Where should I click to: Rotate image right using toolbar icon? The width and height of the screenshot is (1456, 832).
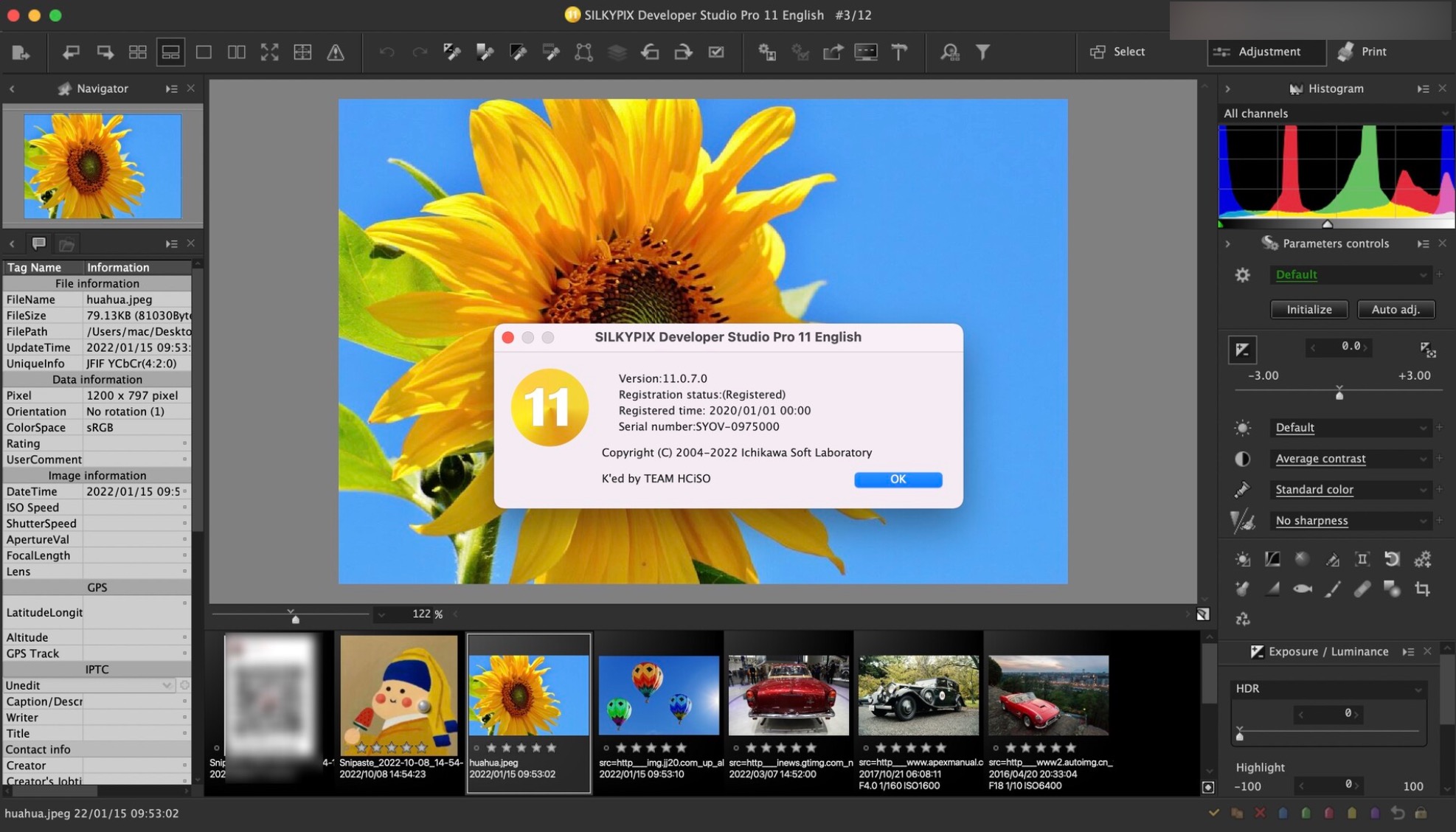point(683,52)
